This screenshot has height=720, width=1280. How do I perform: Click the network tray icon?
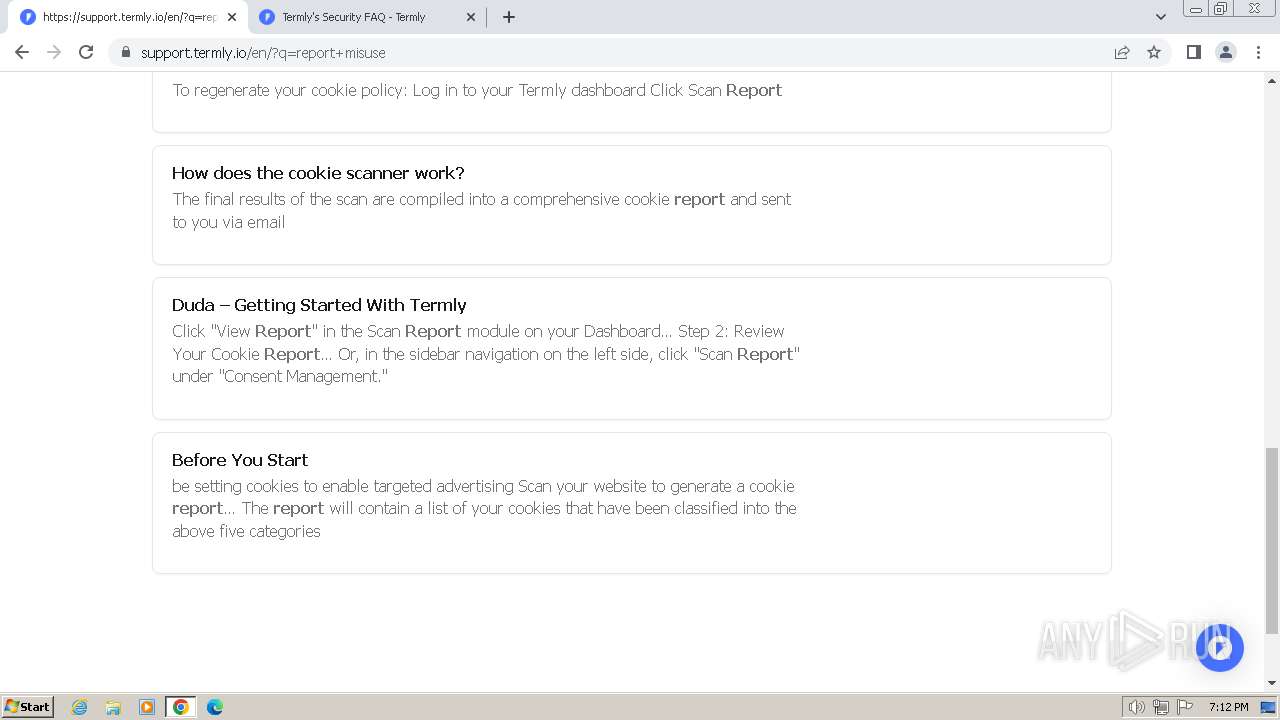1161,707
